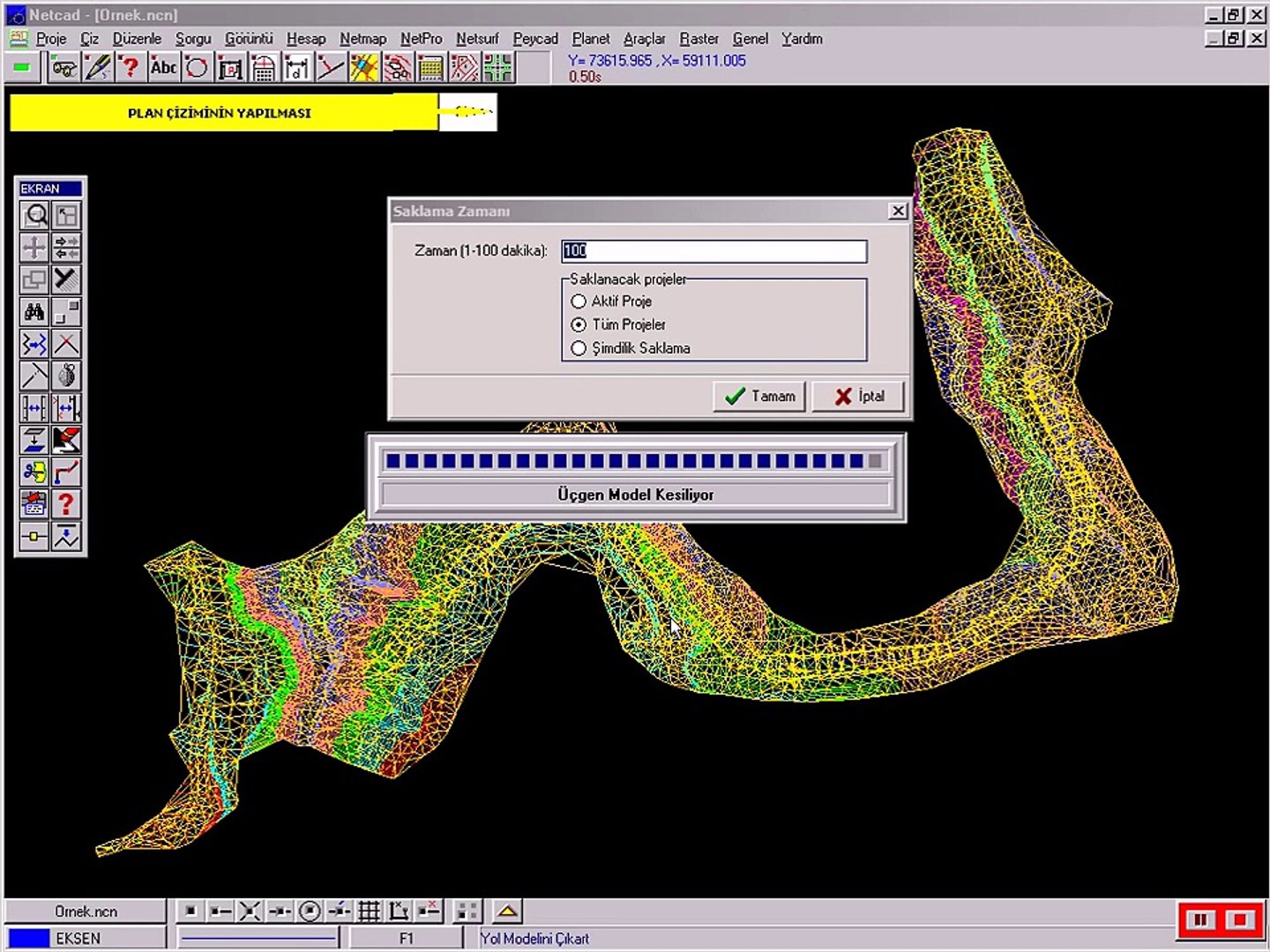Select the Aktif Proje radio option
Viewport: 1270px width, 952px height.
579,301
